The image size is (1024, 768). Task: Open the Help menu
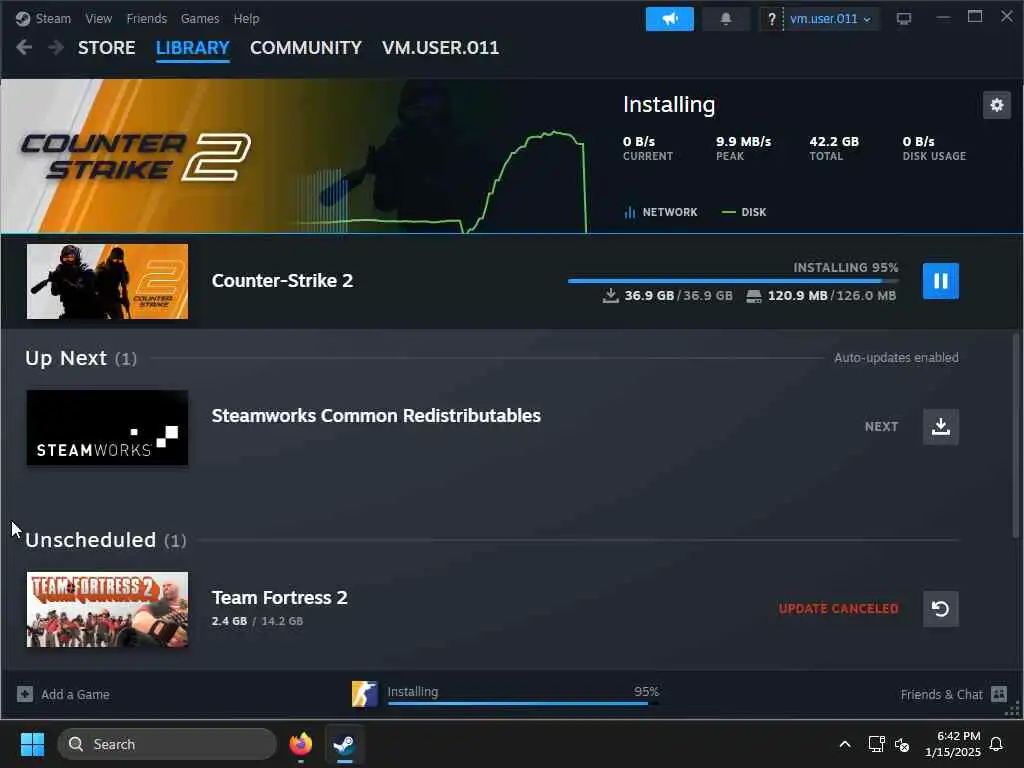point(246,18)
